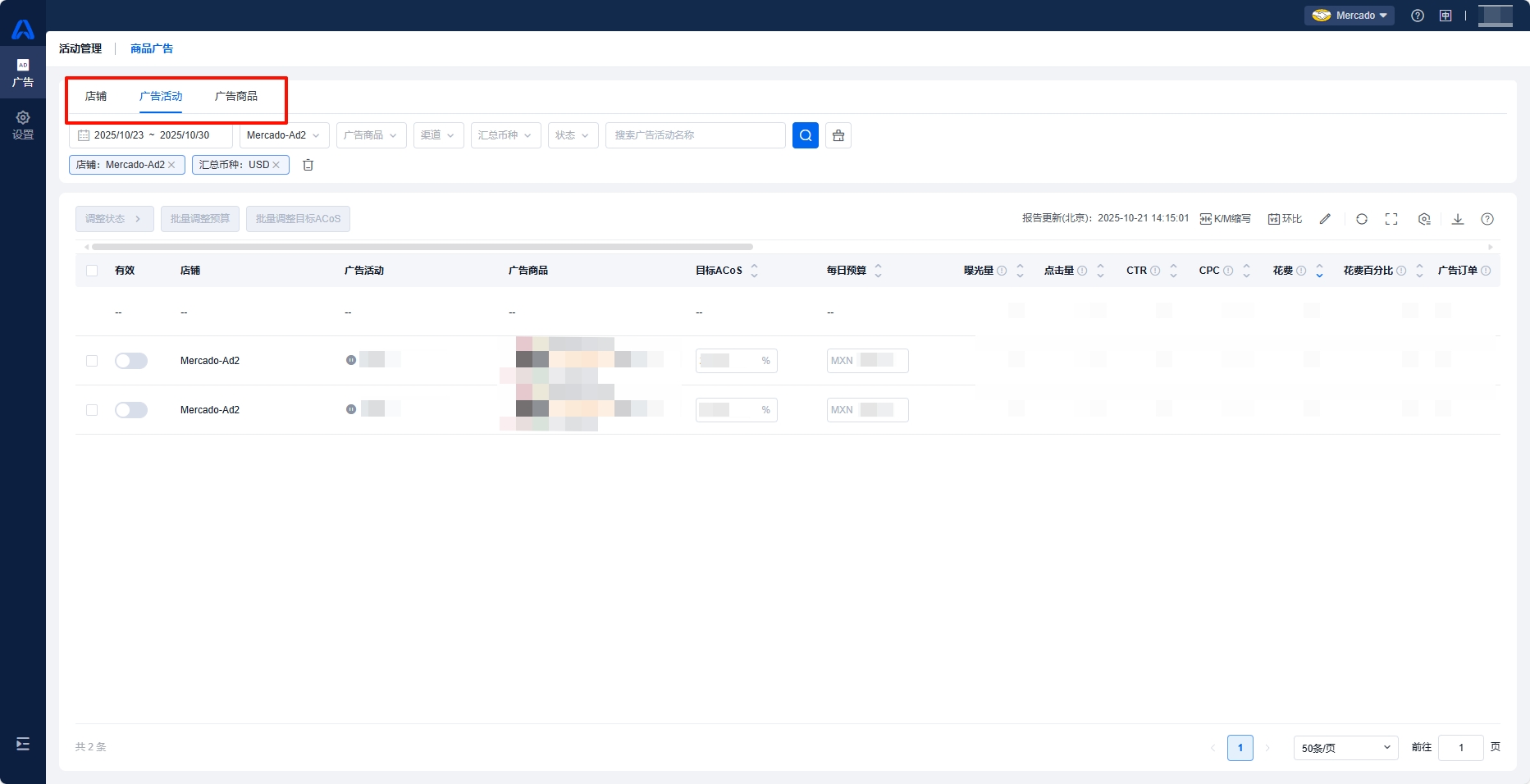
Task: Switch to the 广告商品 tab
Action: pos(235,96)
